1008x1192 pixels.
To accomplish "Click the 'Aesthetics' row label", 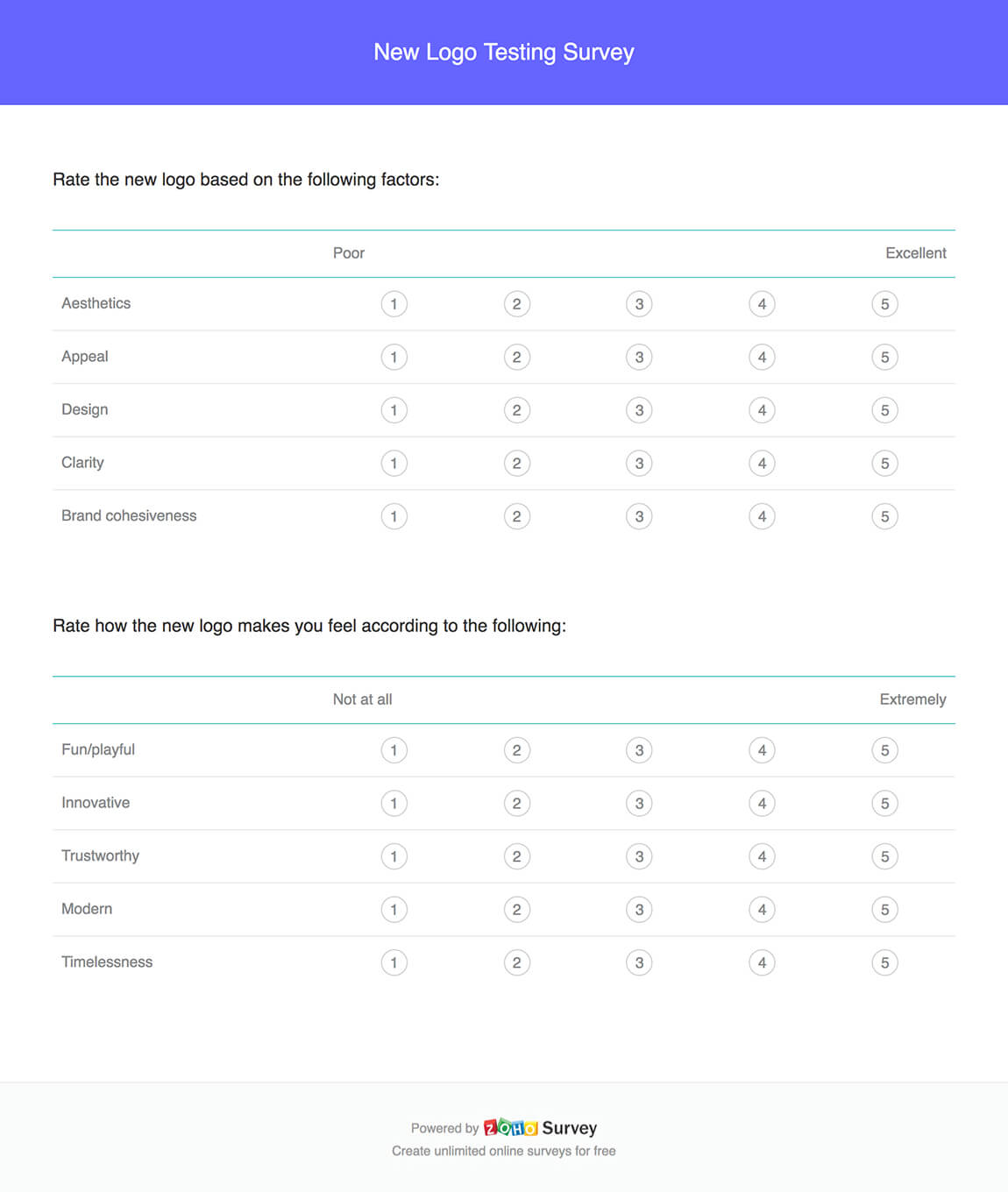I will (96, 303).
